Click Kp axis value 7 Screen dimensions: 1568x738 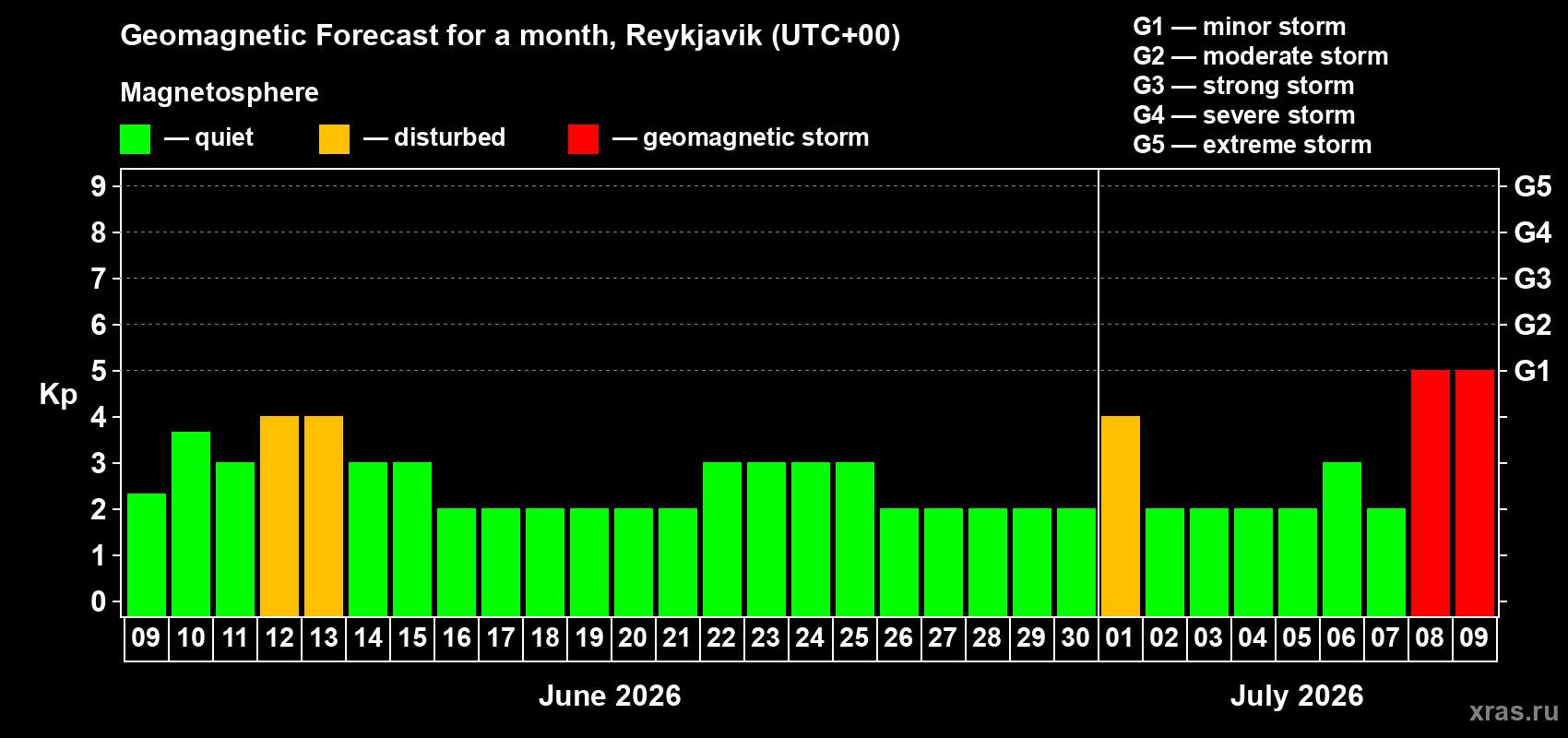click(x=99, y=279)
